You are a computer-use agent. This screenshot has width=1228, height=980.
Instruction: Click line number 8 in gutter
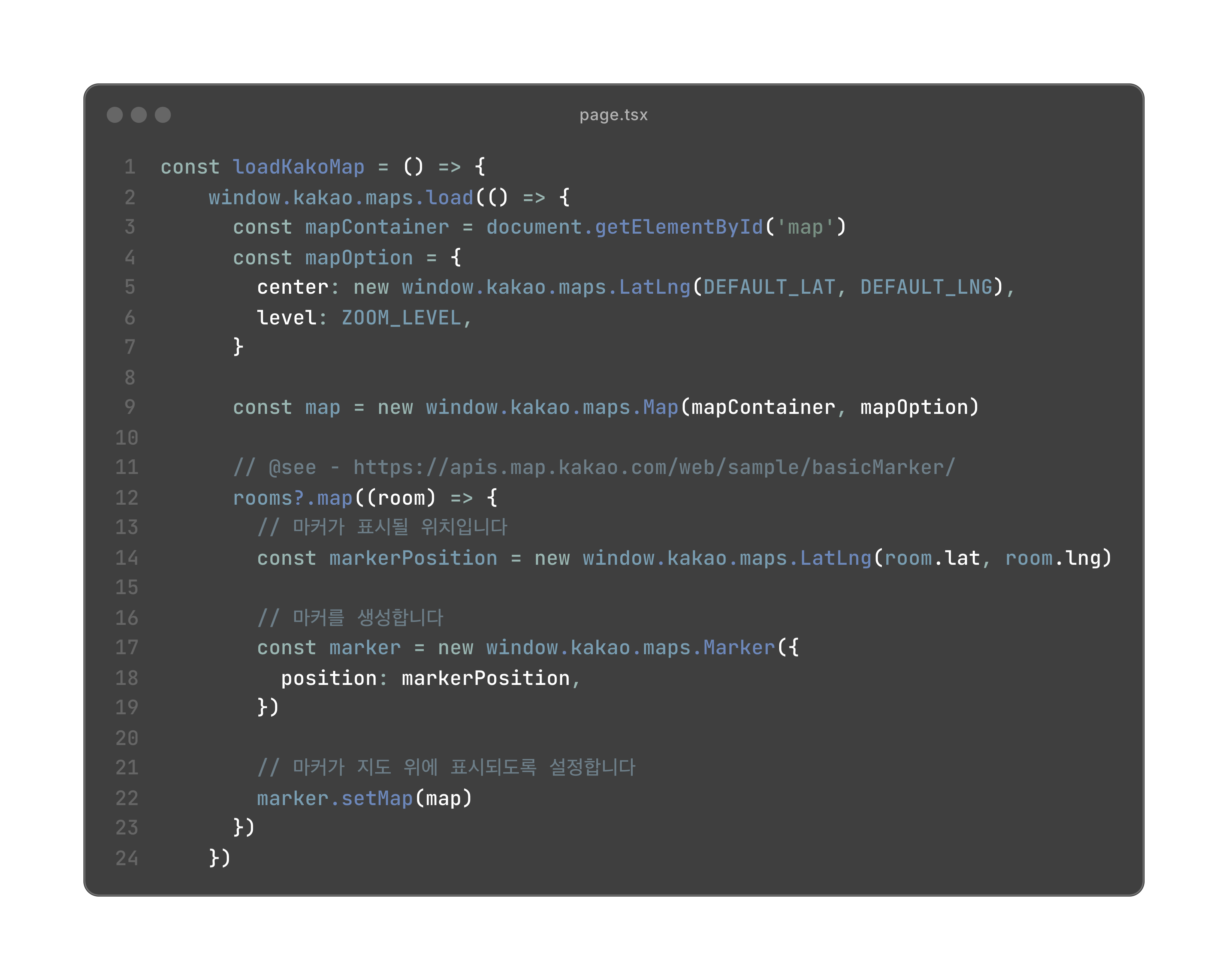(x=130, y=377)
